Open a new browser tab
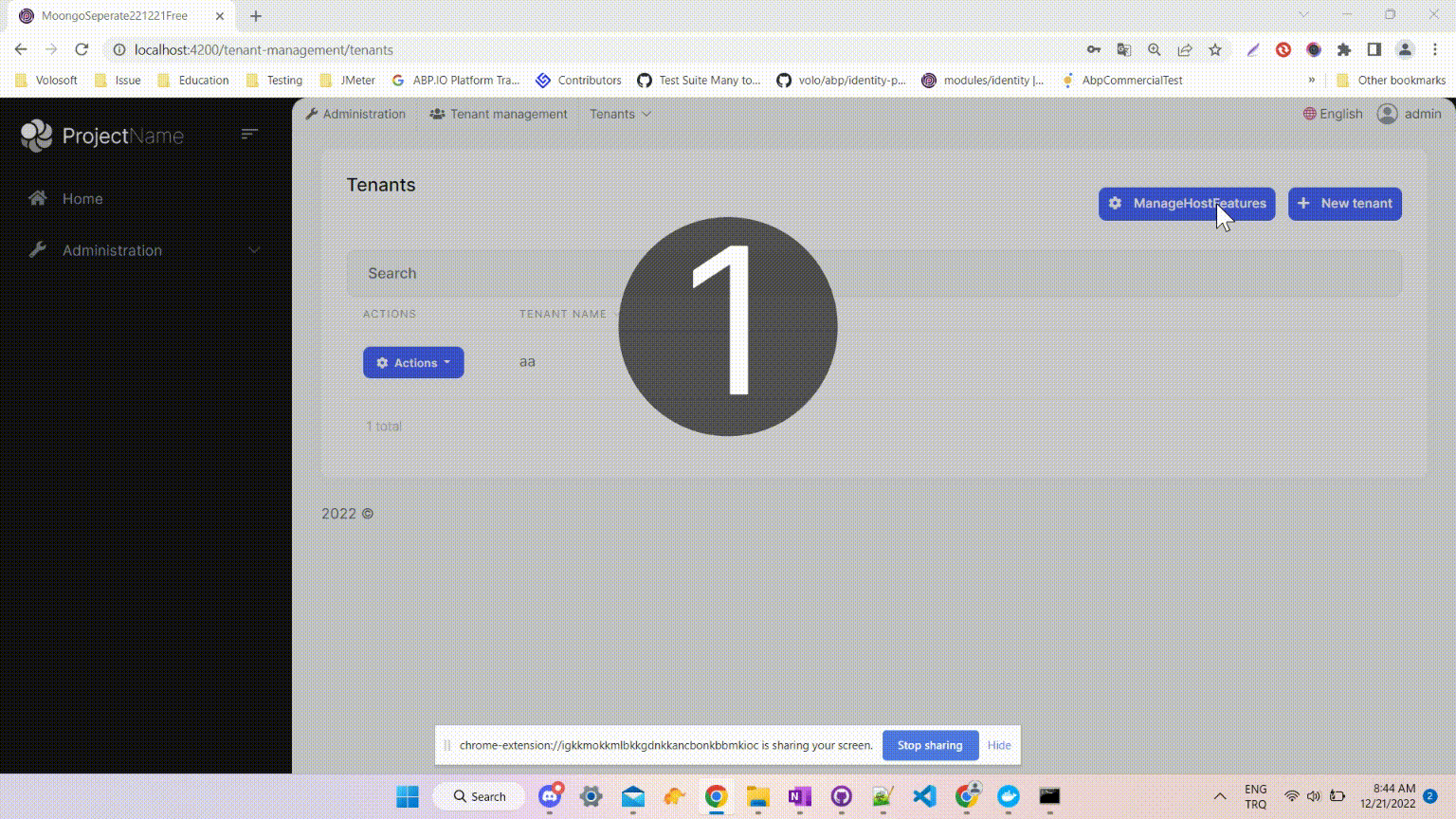 click(x=256, y=16)
